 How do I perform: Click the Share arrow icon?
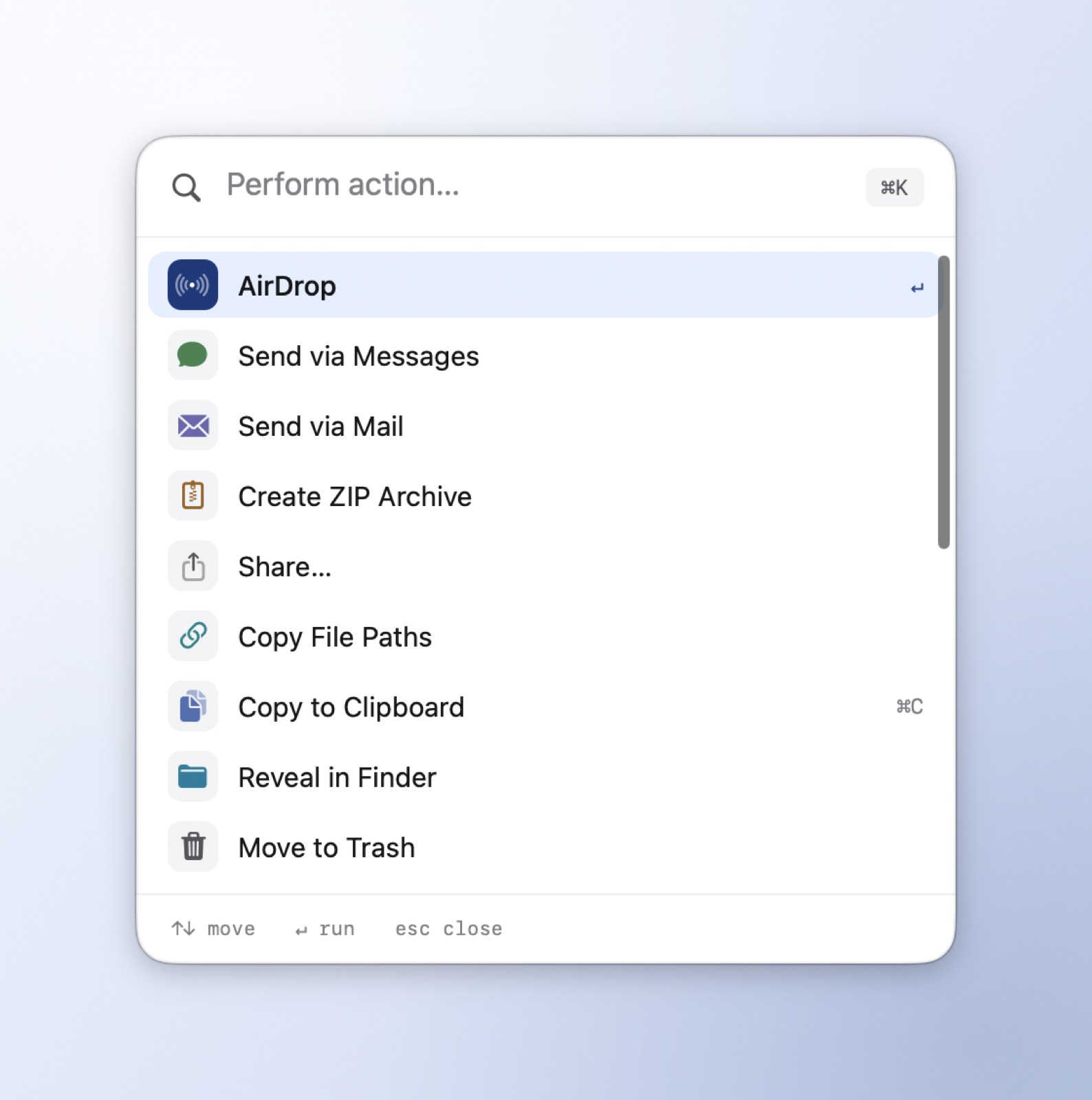tap(193, 566)
